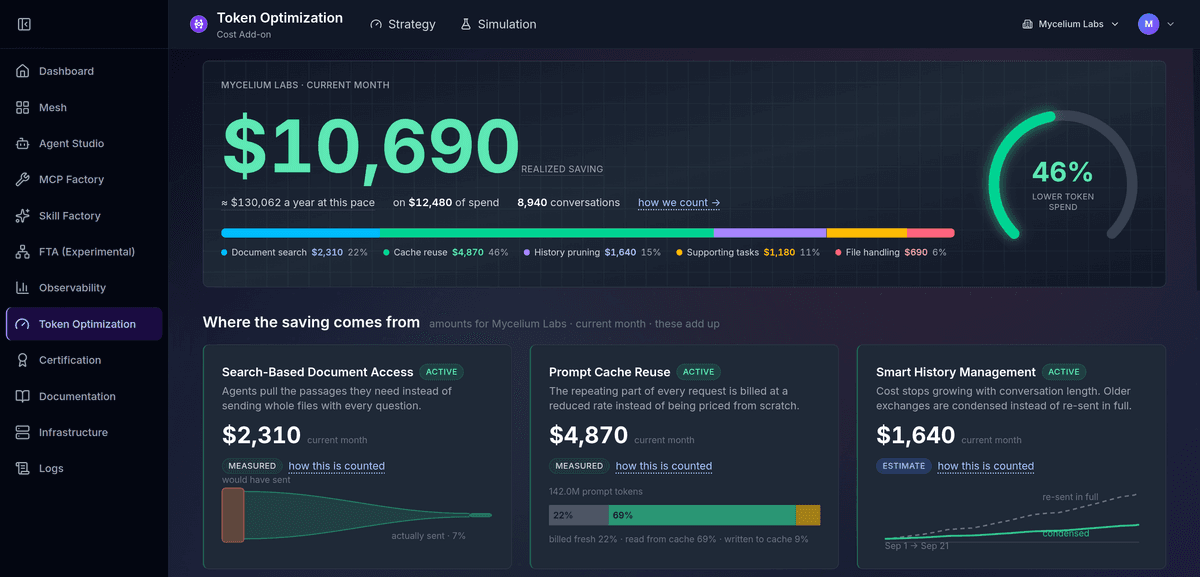Click the MEASURED badge under $4,870
This screenshot has width=1200, height=577.
579,466
